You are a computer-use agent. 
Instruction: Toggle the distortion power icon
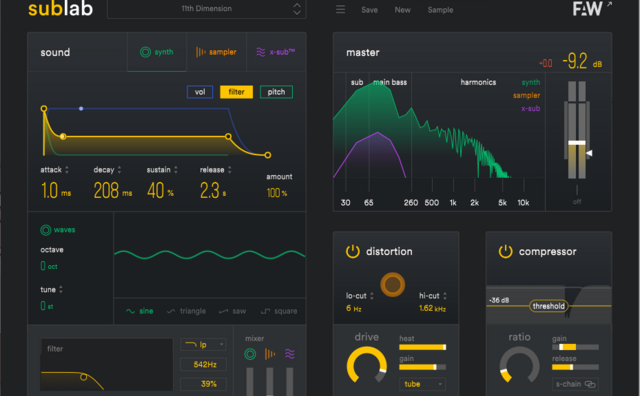353,251
